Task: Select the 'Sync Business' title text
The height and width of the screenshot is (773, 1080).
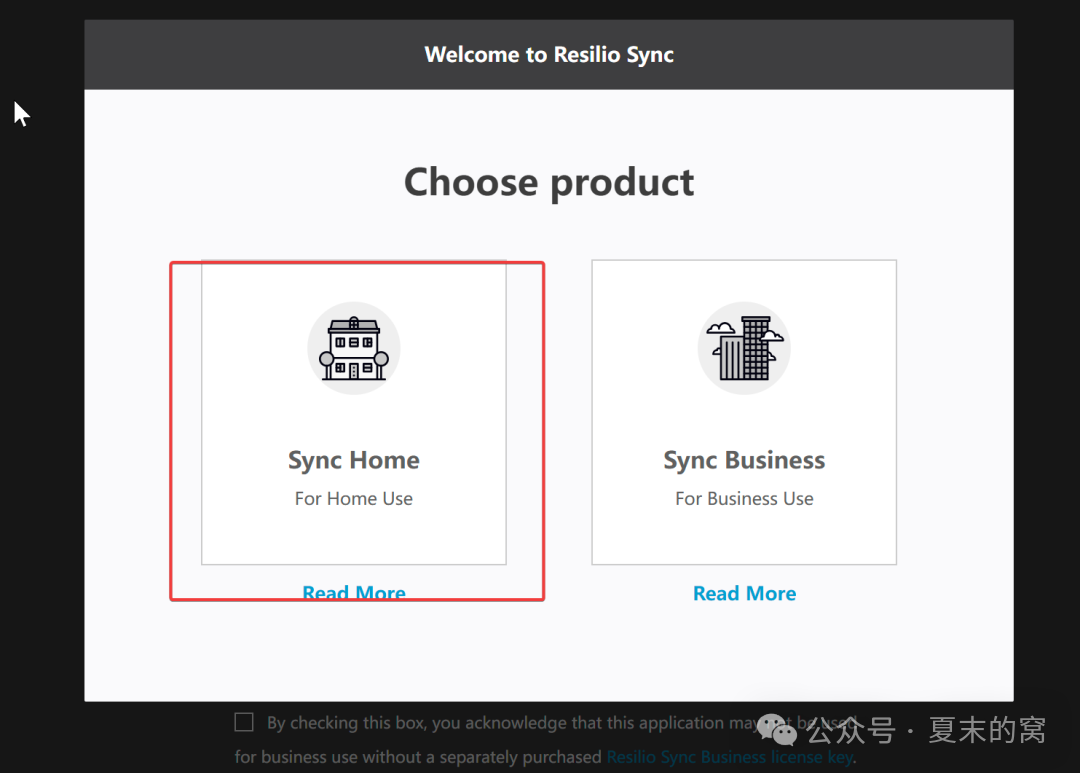Action: point(744,460)
